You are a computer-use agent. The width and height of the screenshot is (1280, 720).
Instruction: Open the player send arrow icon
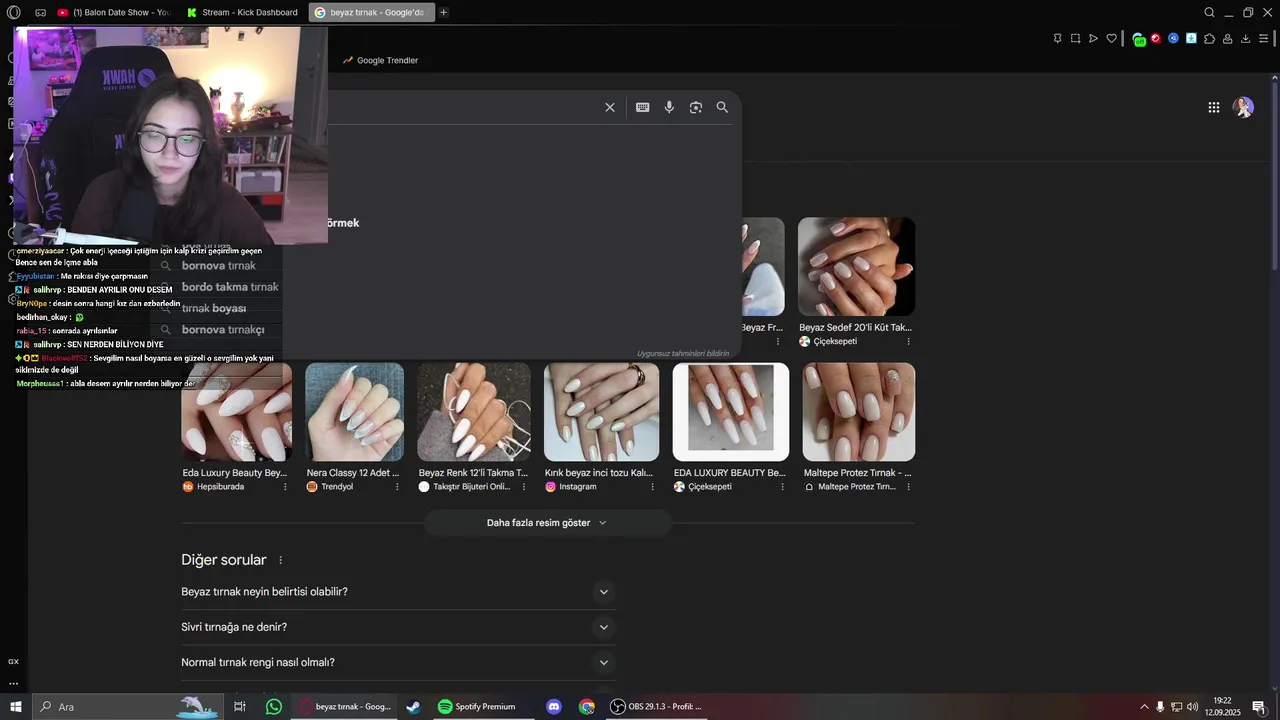coord(1093,38)
